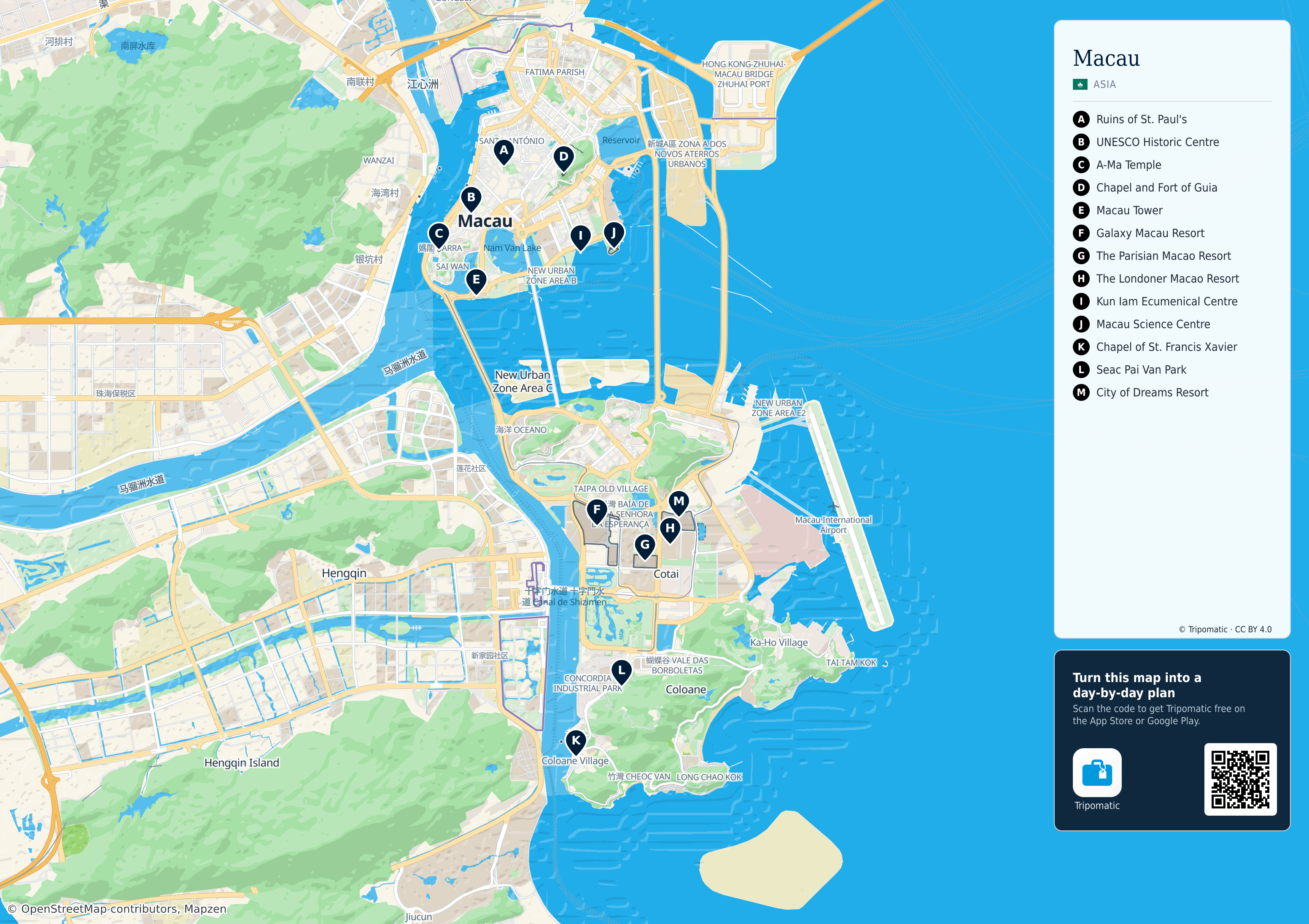Click legend badge M in the list
Viewport: 1309px width, 924px height.
[x=1081, y=393]
